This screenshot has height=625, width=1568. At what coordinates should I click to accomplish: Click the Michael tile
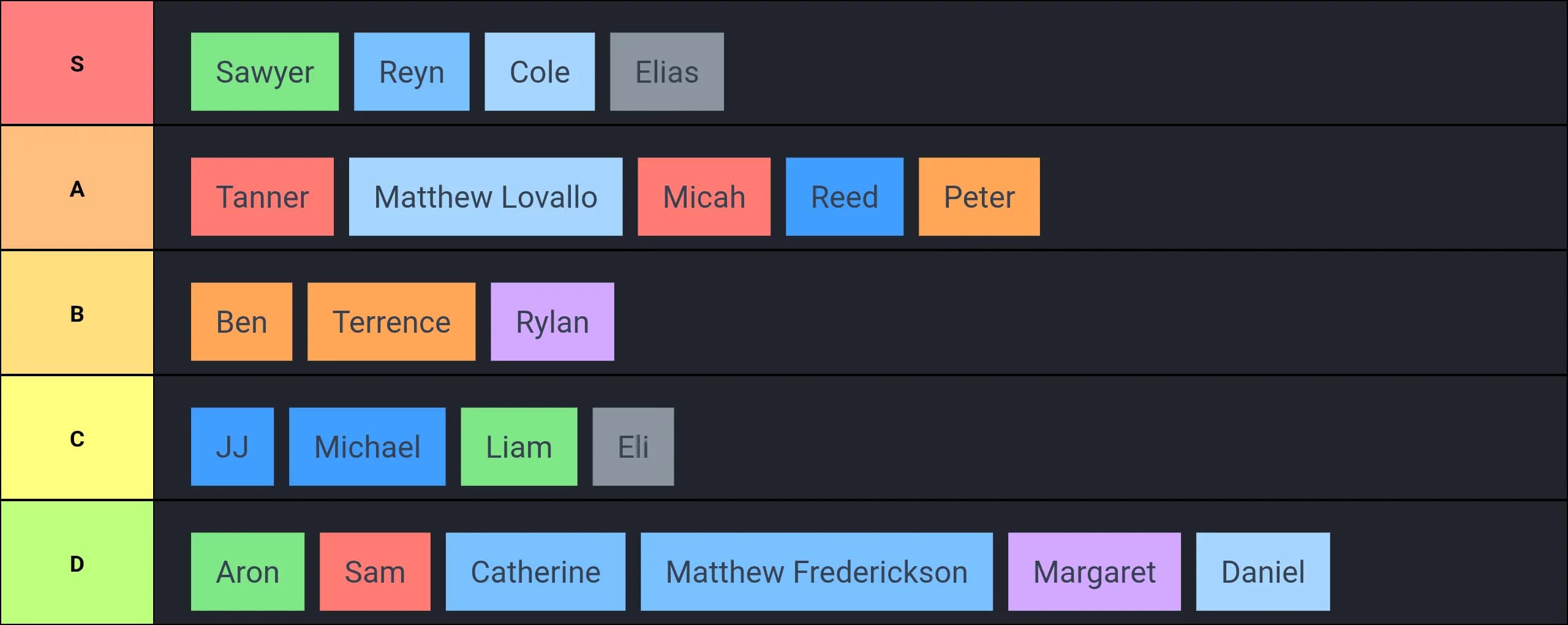367,447
